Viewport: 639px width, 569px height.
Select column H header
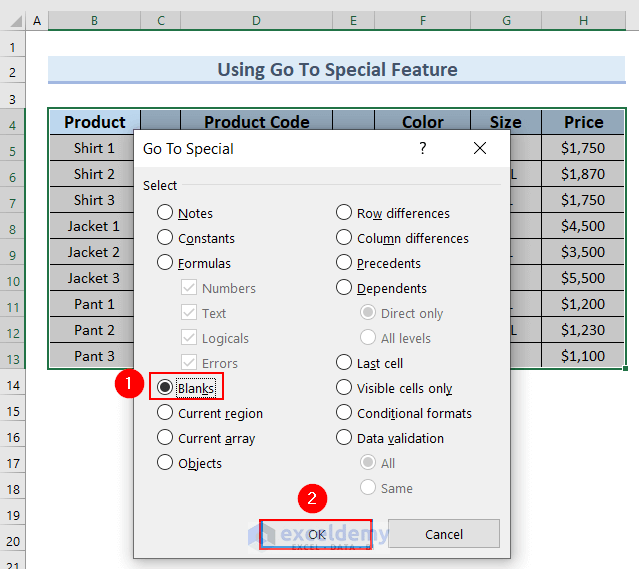coord(584,20)
